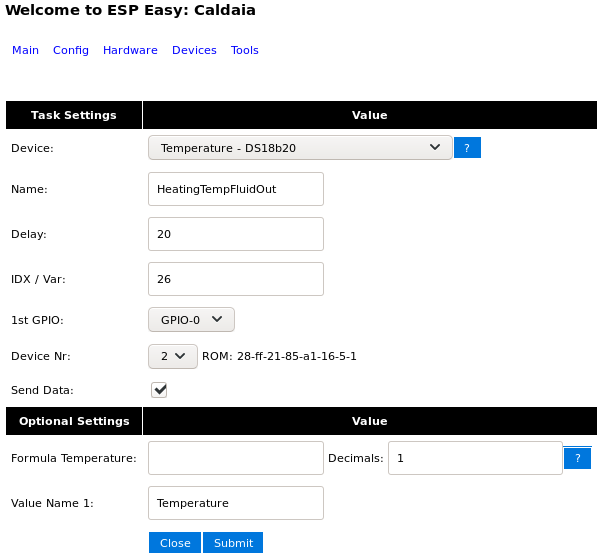The image size is (606, 556).
Task: Click the ROM address text
Action: point(279,356)
